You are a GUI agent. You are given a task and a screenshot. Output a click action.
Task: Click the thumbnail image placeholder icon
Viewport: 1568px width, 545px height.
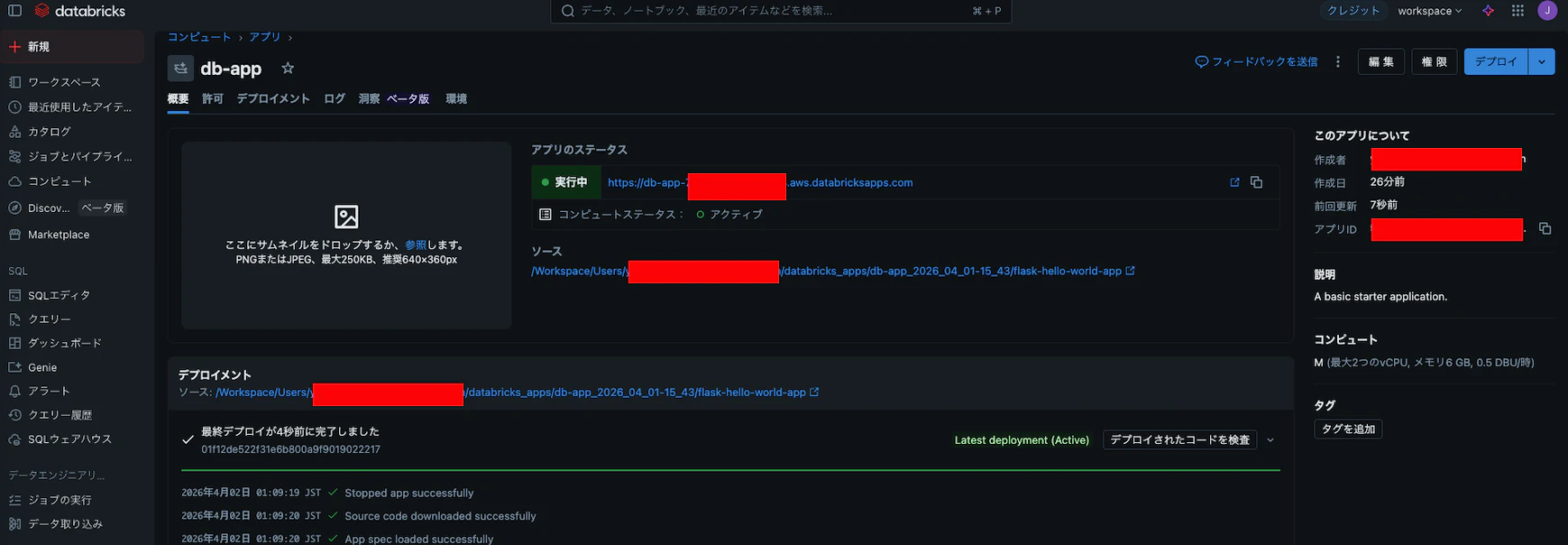(346, 217)
